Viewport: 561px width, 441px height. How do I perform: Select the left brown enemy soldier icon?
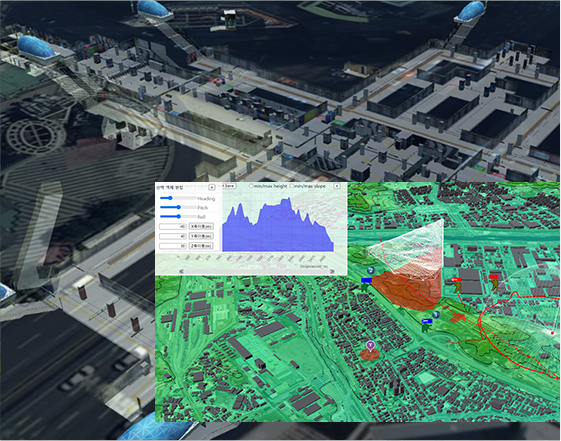[458, 287]
